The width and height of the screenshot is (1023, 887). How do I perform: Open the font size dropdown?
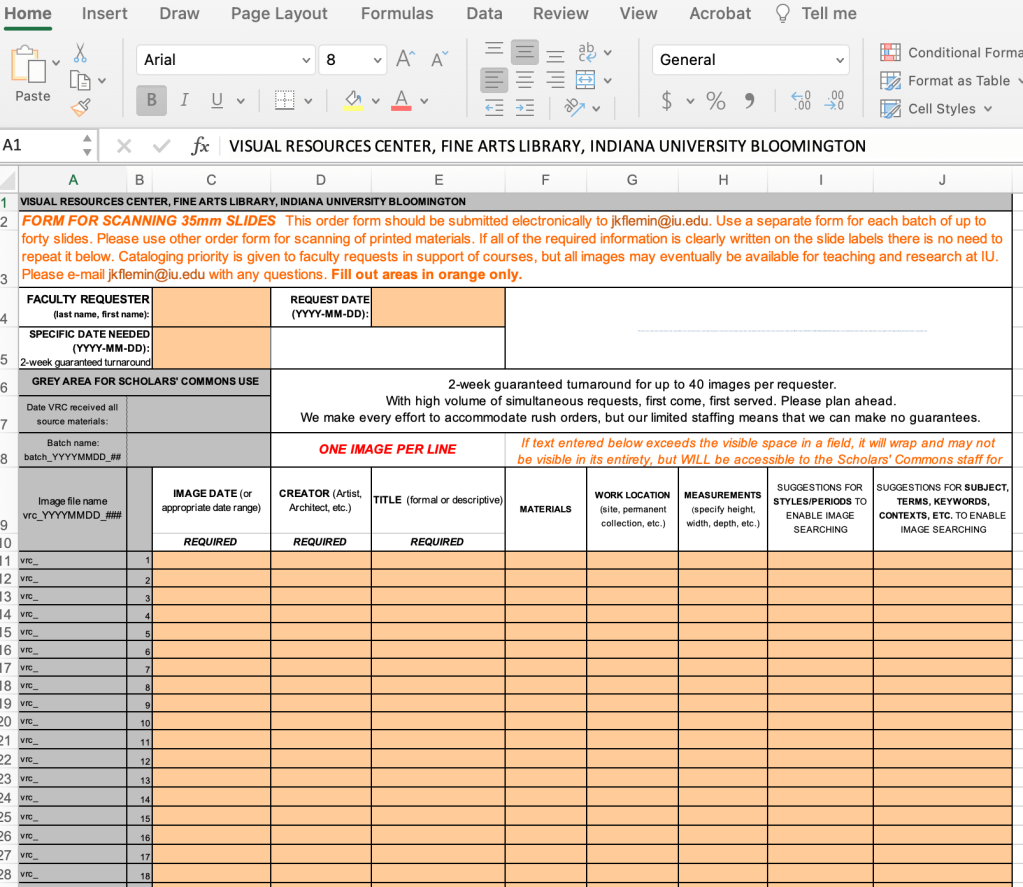pos(378,60)
